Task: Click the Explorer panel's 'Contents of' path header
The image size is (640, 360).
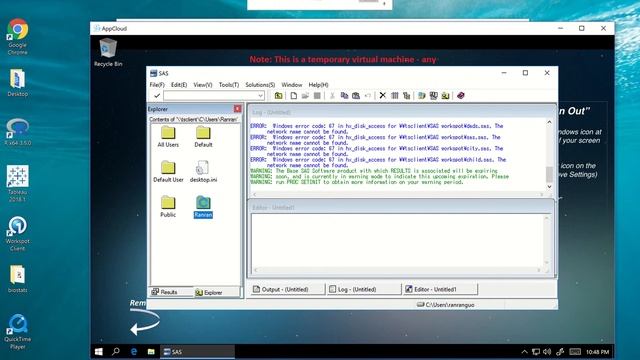Action: pos(194,119)
